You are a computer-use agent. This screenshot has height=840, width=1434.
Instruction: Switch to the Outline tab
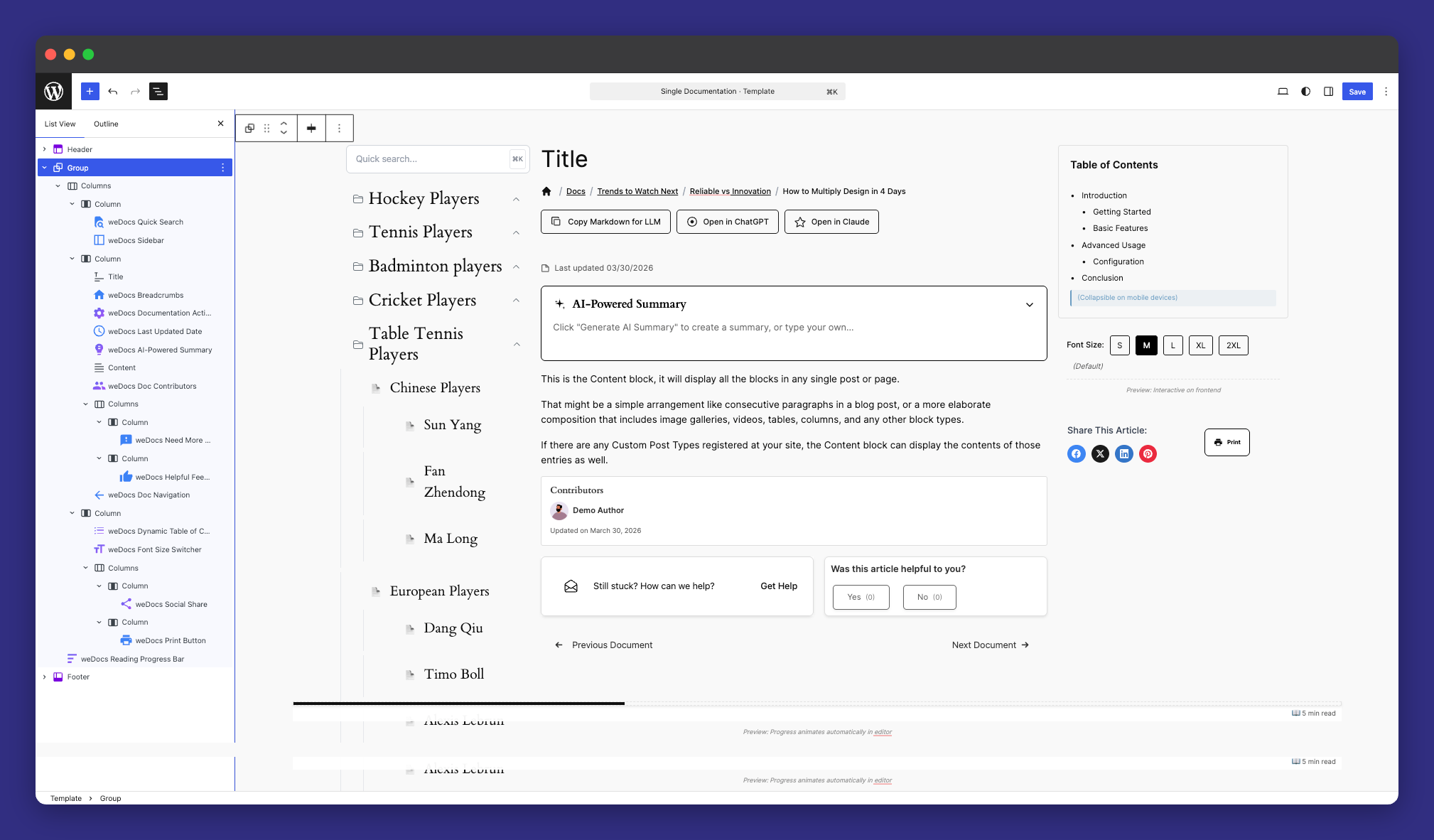(x=106, y=124)
